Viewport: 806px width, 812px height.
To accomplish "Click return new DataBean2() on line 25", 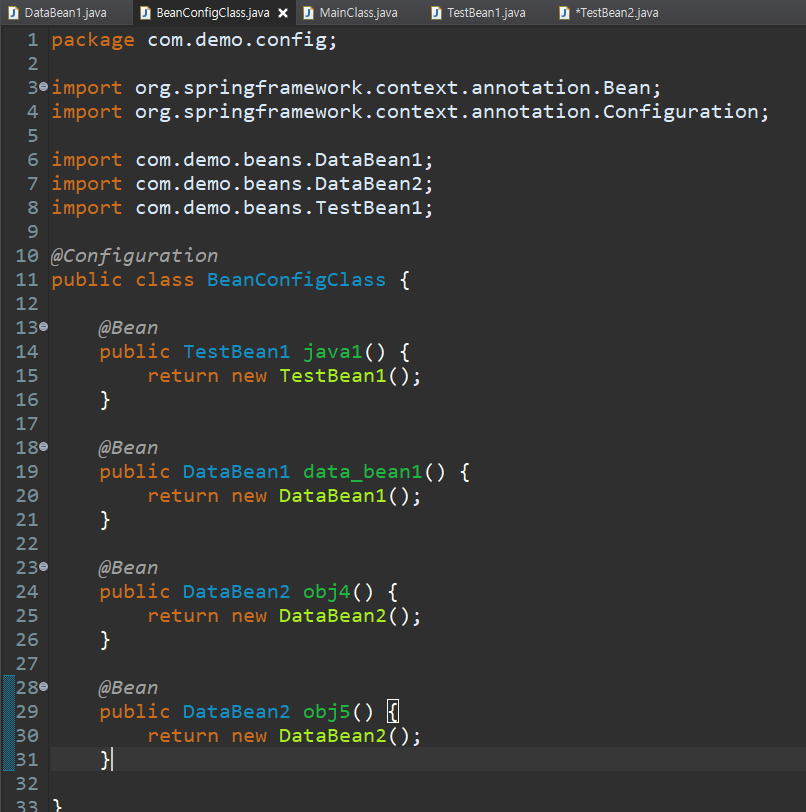I will click(x=284, y=616).
